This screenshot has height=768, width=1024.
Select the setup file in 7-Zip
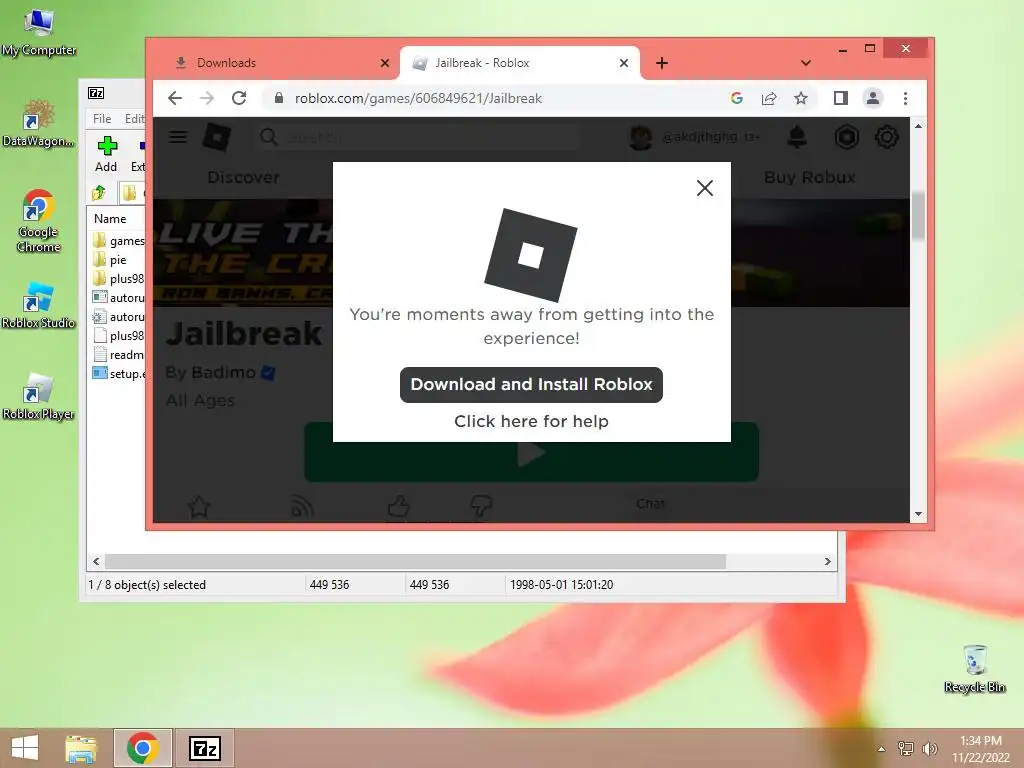[x=118, y=374]
